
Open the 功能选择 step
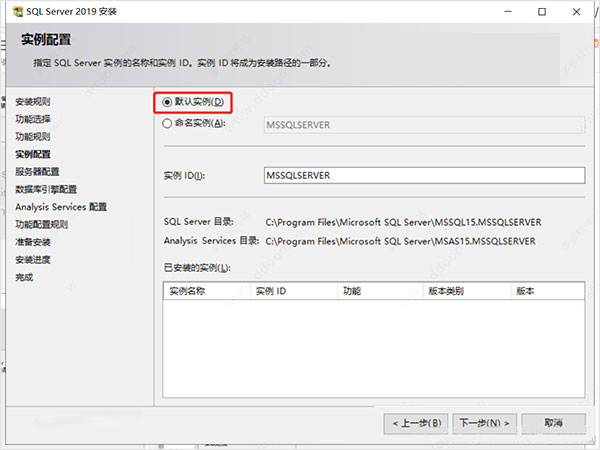point(33,119)
